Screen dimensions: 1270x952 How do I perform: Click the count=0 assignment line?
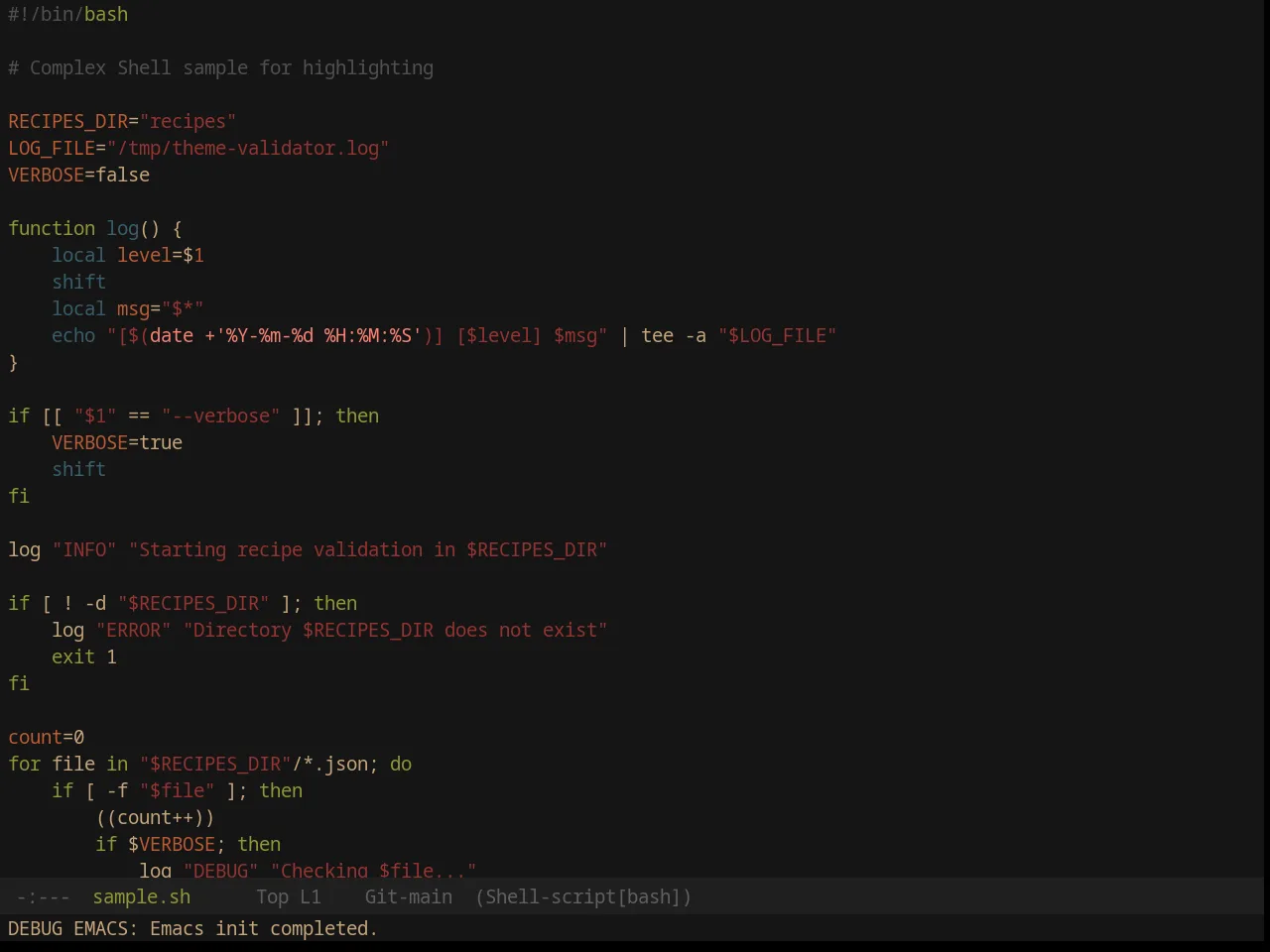coord(47,737)
